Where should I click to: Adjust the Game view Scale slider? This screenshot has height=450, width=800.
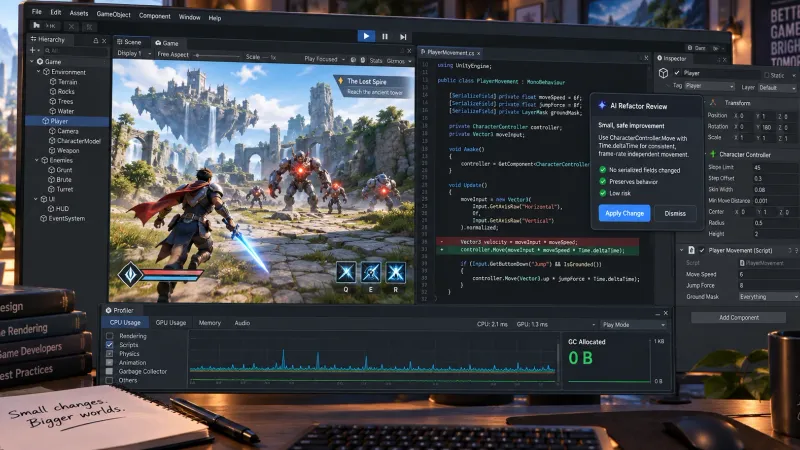click(217, 55)
